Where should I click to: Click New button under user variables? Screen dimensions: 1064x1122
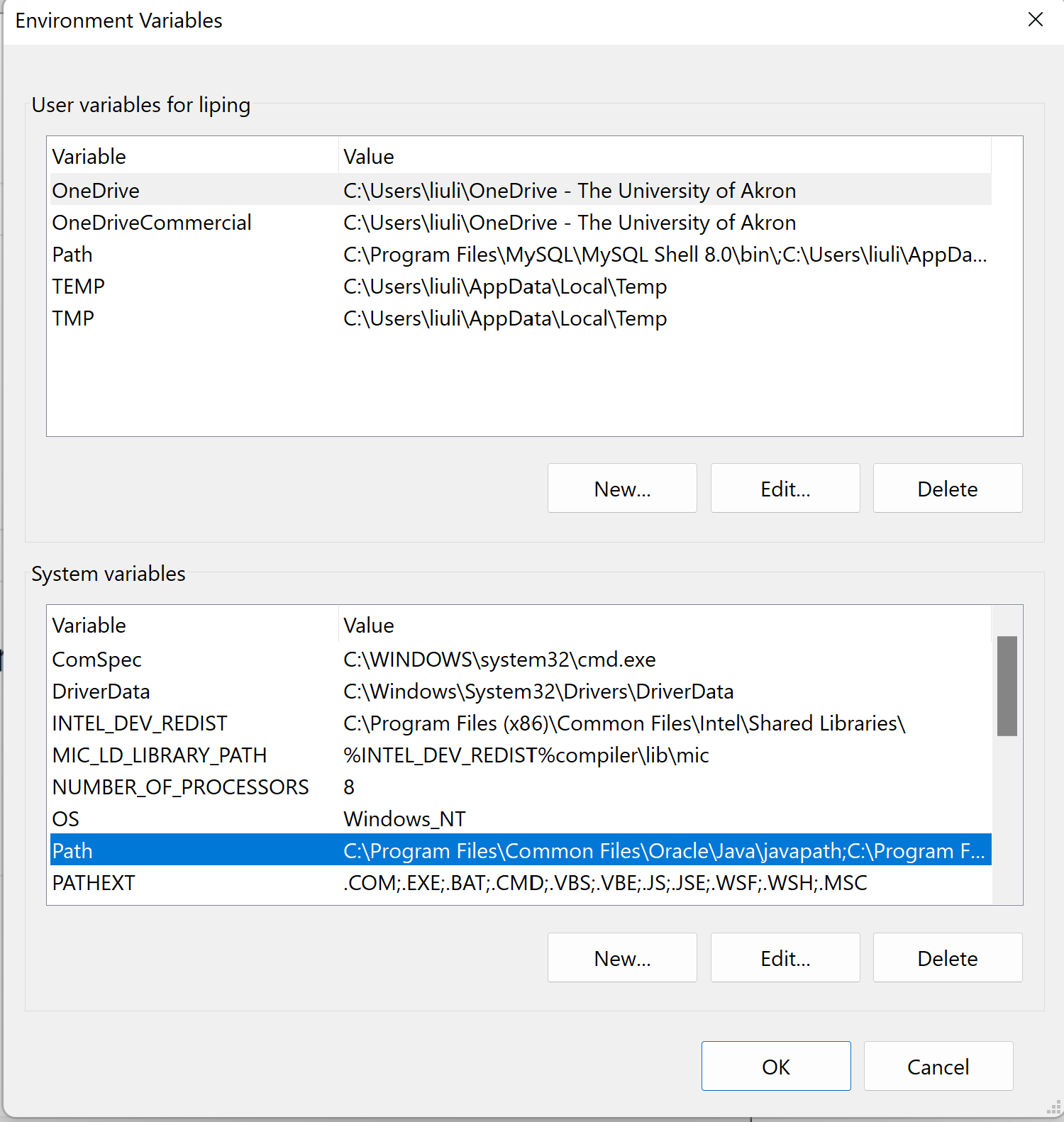(622, 488)
